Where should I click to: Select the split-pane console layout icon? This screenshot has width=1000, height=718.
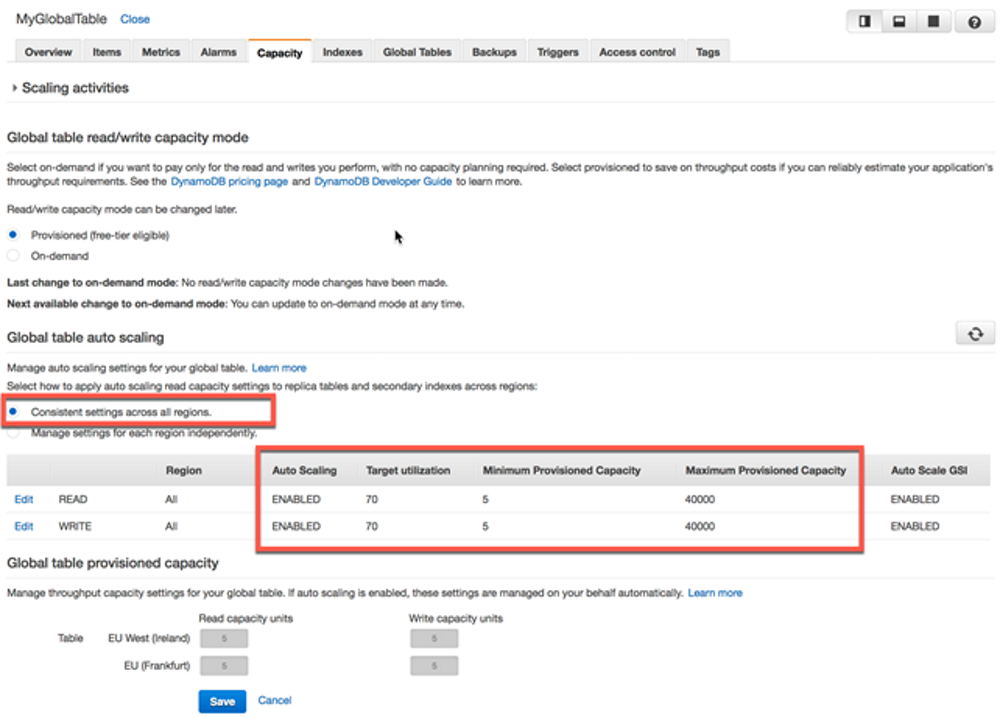tap(864, 20)
